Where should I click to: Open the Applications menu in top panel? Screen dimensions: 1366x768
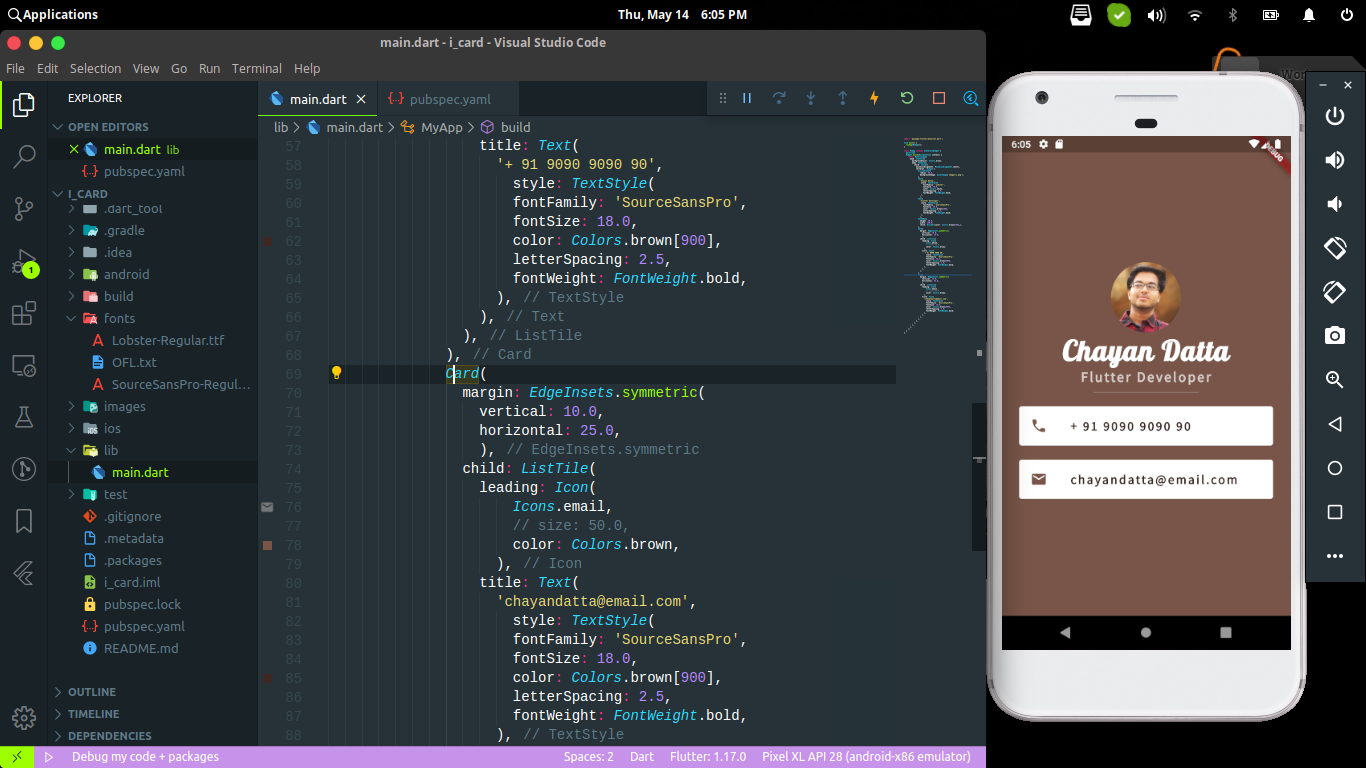tap(53, 14)
